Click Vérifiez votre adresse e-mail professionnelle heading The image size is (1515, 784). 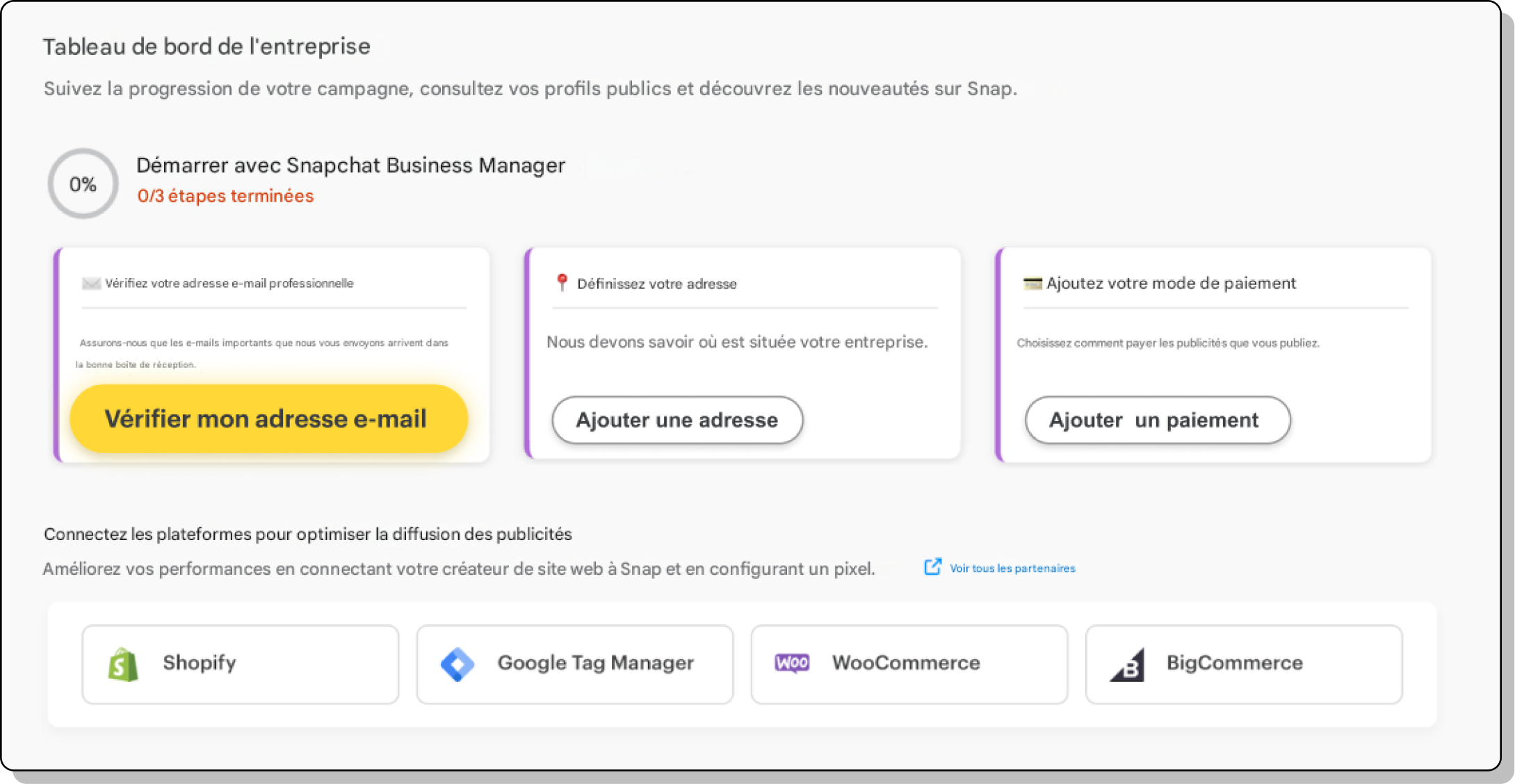click(229, 283)
